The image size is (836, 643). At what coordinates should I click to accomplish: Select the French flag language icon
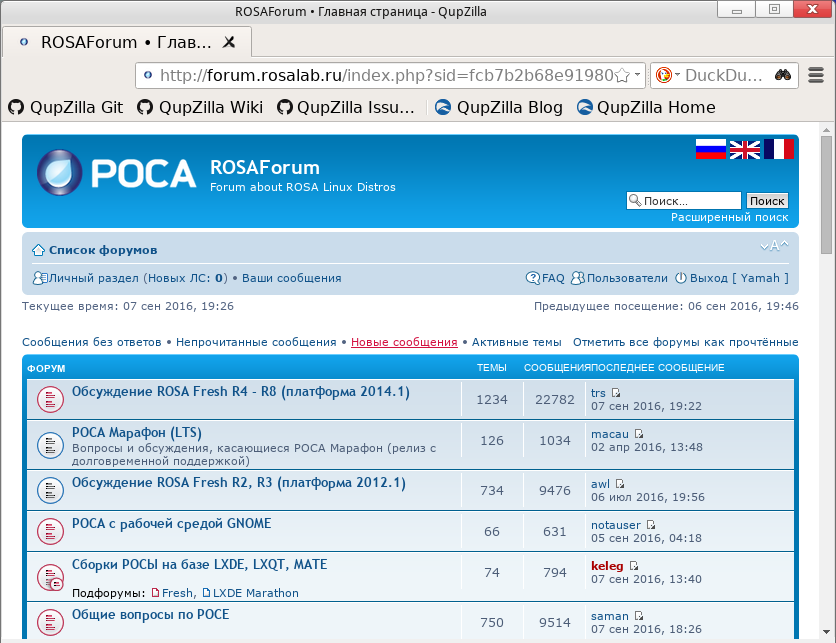pyautogui.click(x=778, y=149)
